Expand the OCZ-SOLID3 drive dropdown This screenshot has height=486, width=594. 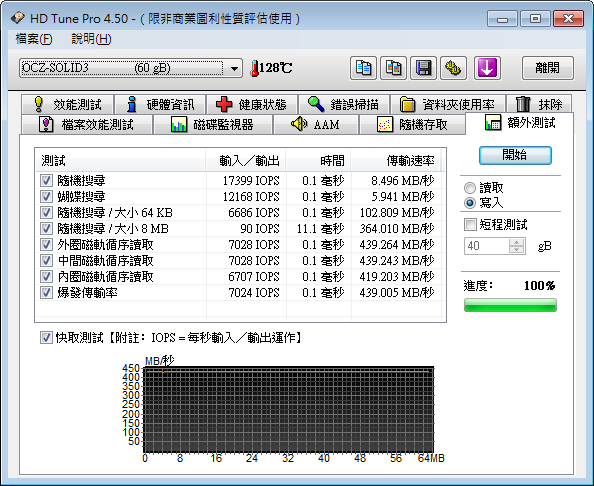pyautogui.click(x=234, y=69)
